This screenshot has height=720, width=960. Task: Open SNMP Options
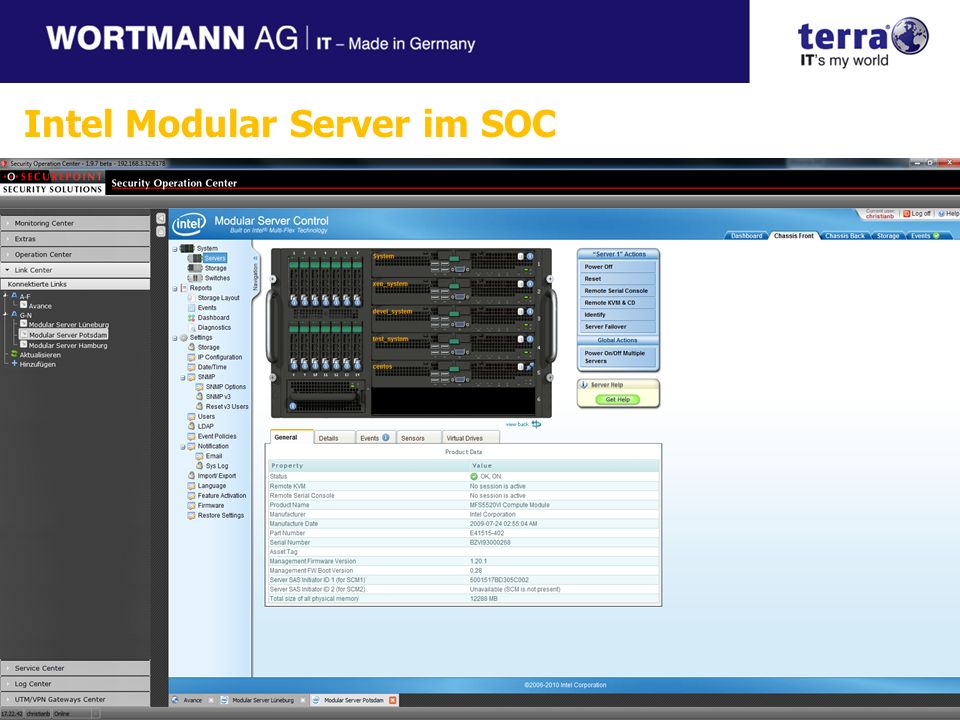pos(225,387)
